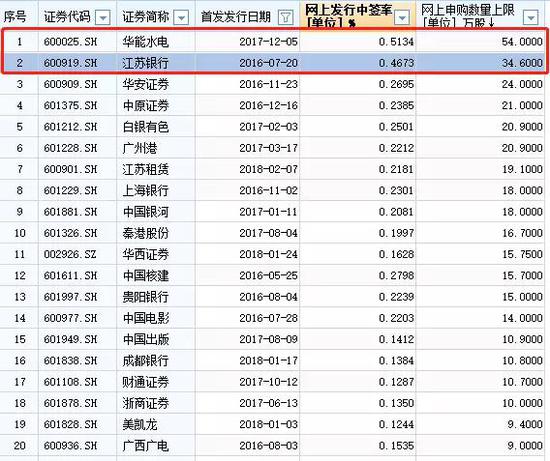
Task: Click the 证券代码 header label
Action: 67,17
